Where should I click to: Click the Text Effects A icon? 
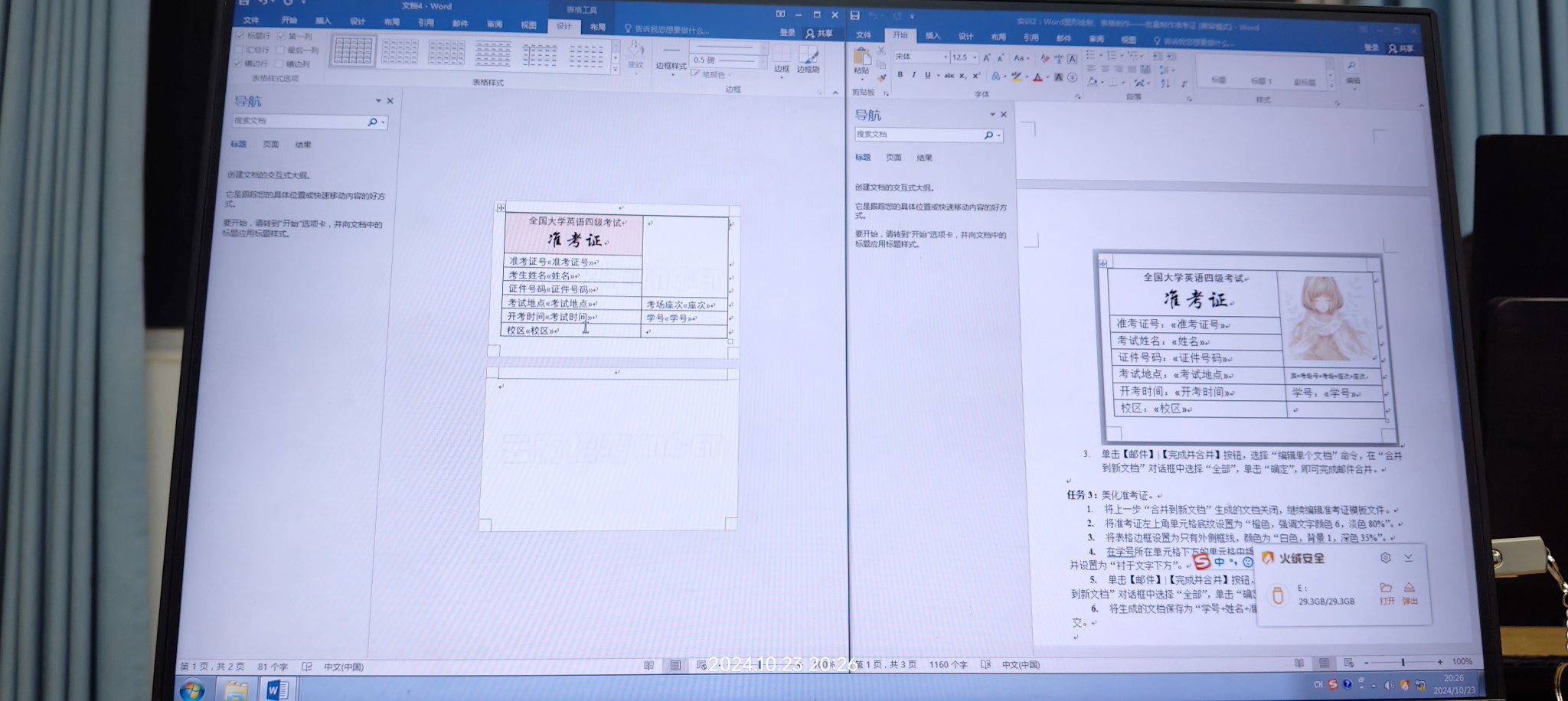point(996,77)
